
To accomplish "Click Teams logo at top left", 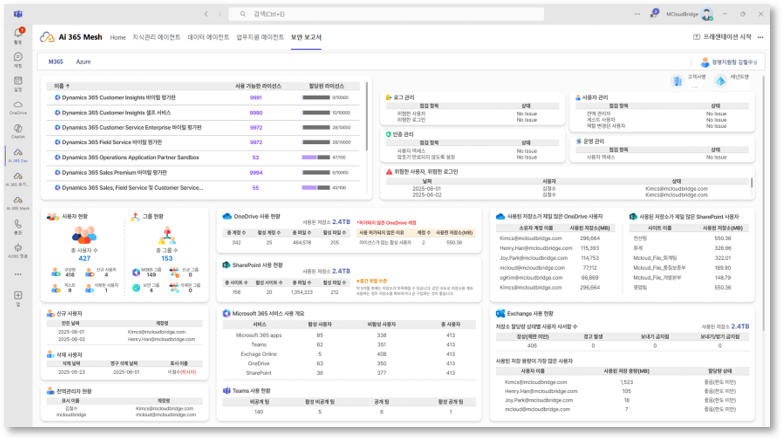I will [18, 14].
